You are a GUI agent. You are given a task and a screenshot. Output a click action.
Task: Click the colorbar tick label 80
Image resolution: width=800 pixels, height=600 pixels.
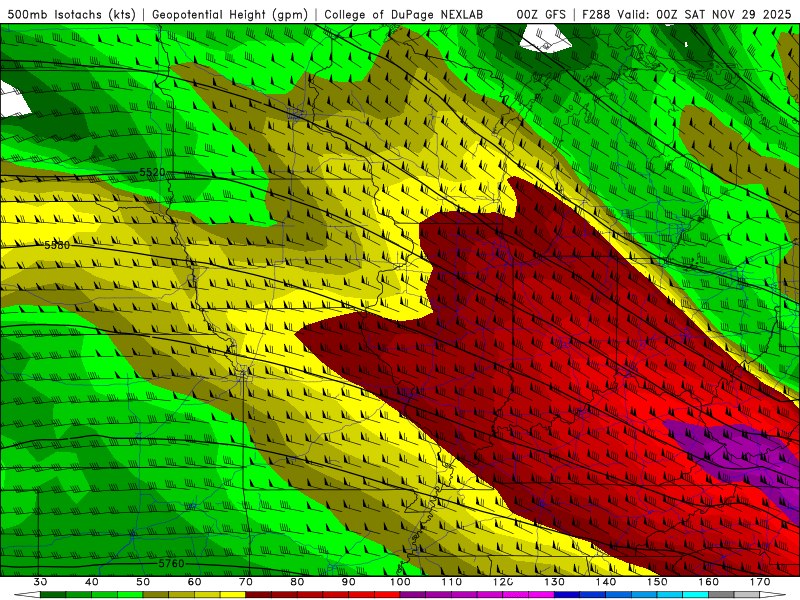[x=297, y=582]
